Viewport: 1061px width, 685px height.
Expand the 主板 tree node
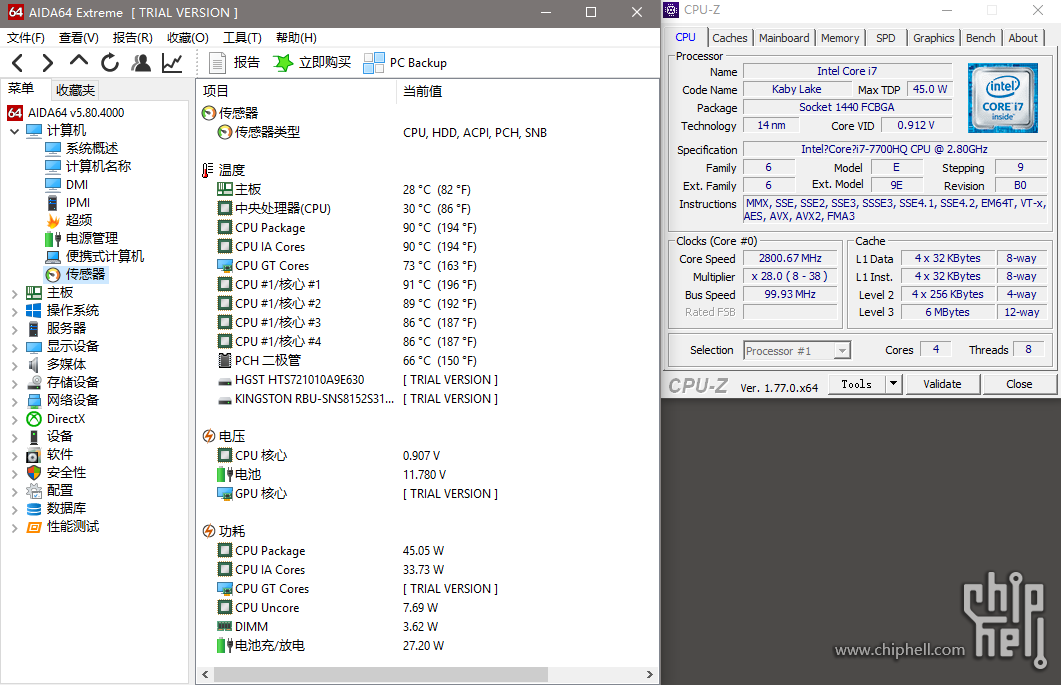[14, 293]
